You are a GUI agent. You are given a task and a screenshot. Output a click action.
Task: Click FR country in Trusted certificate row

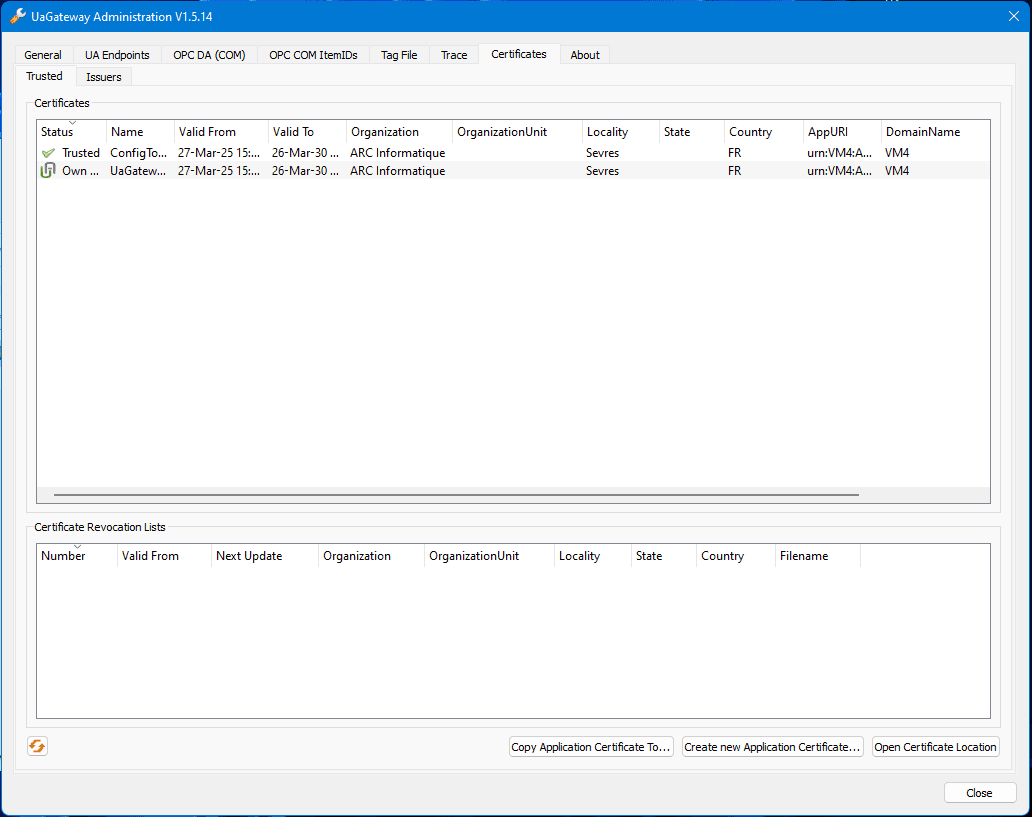(x=735, y=153)
